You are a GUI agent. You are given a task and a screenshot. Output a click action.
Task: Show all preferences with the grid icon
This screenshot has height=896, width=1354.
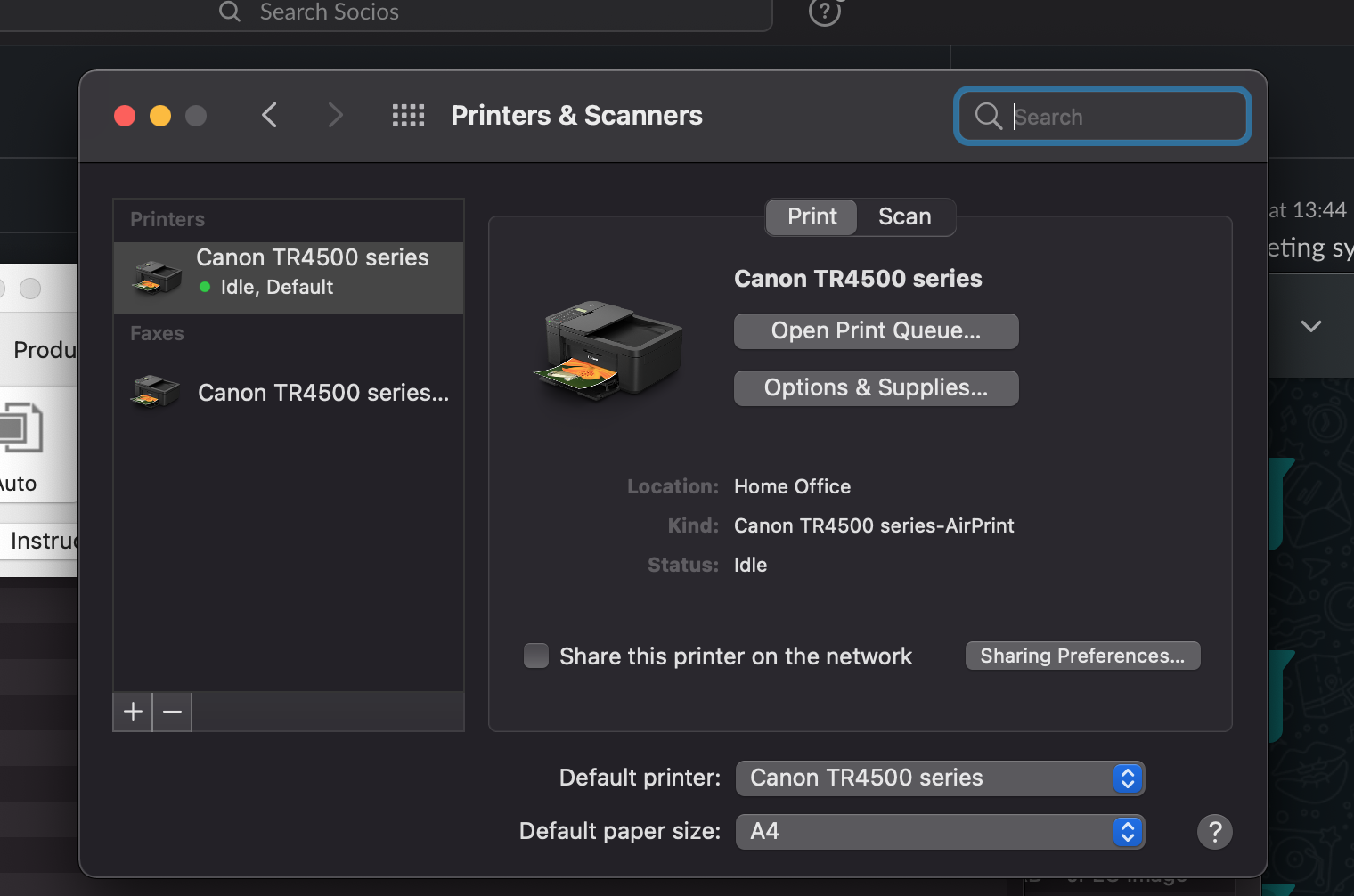[408, 115]
